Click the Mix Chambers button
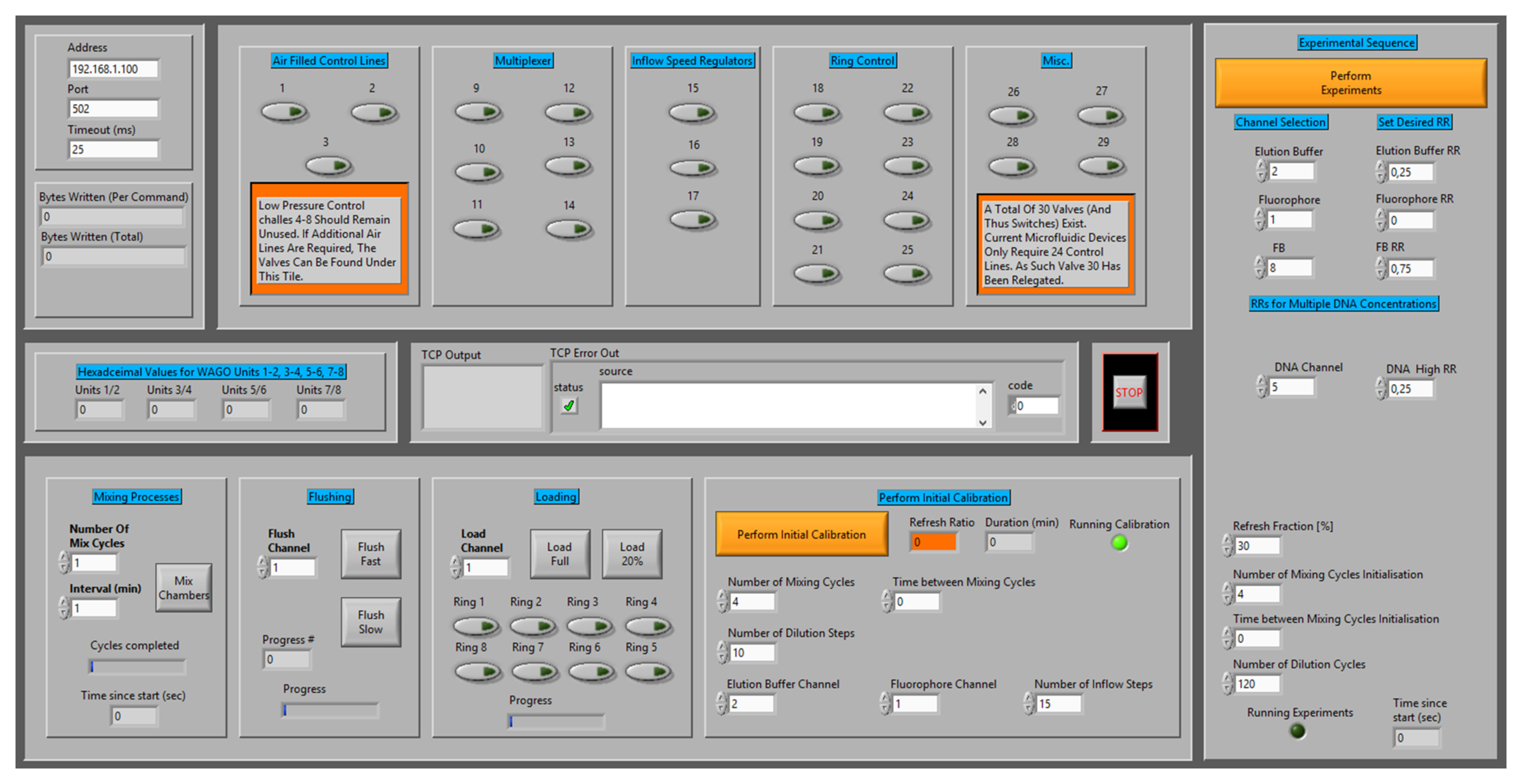Image resolution: width=1522 pixels, height=784 pixels. point(183,588)
